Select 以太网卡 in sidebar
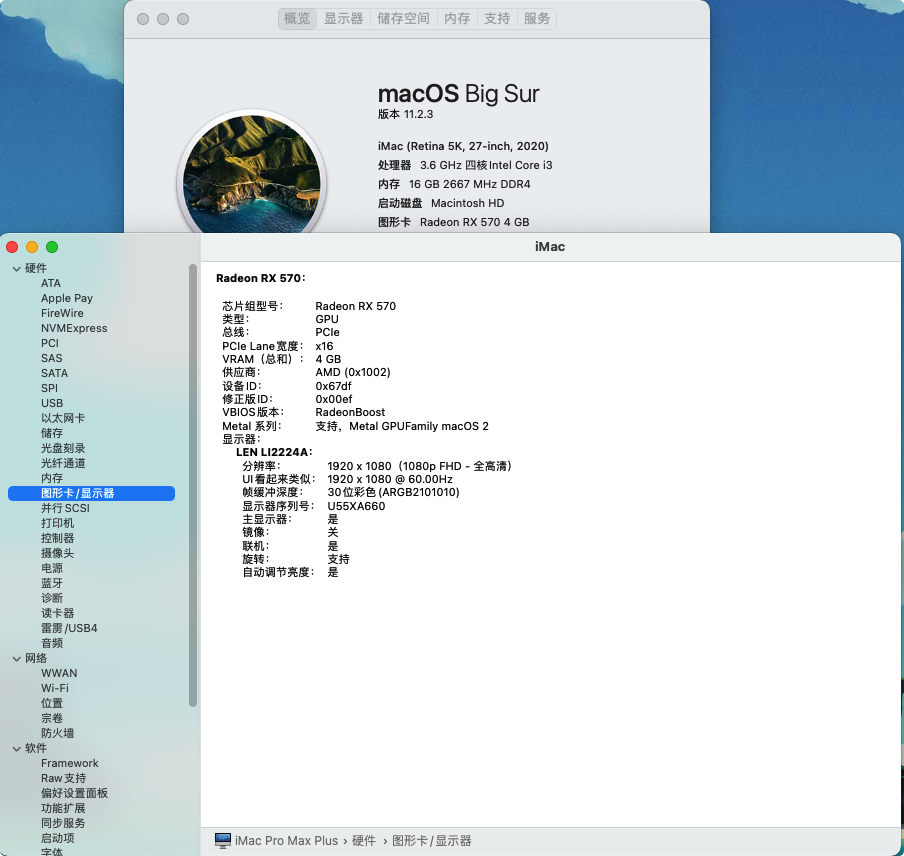The image size is (904, 856). (x=63, y=418)
